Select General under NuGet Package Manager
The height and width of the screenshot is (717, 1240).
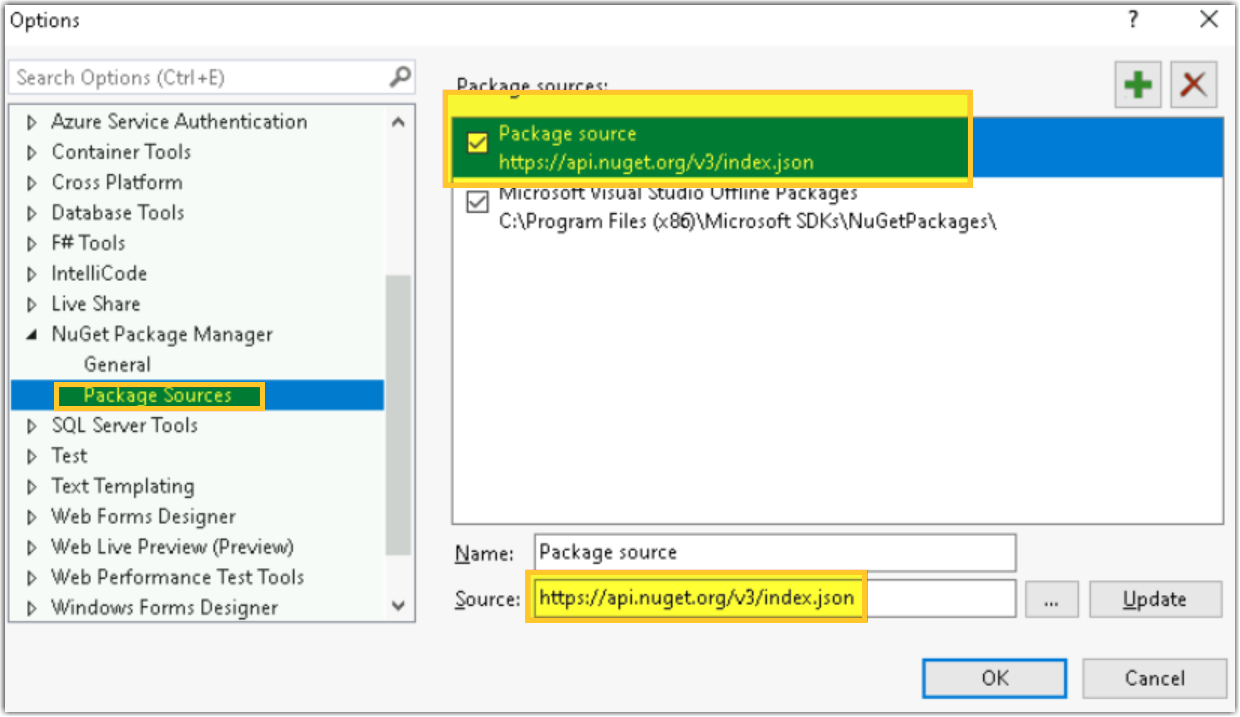pos(117,364)
